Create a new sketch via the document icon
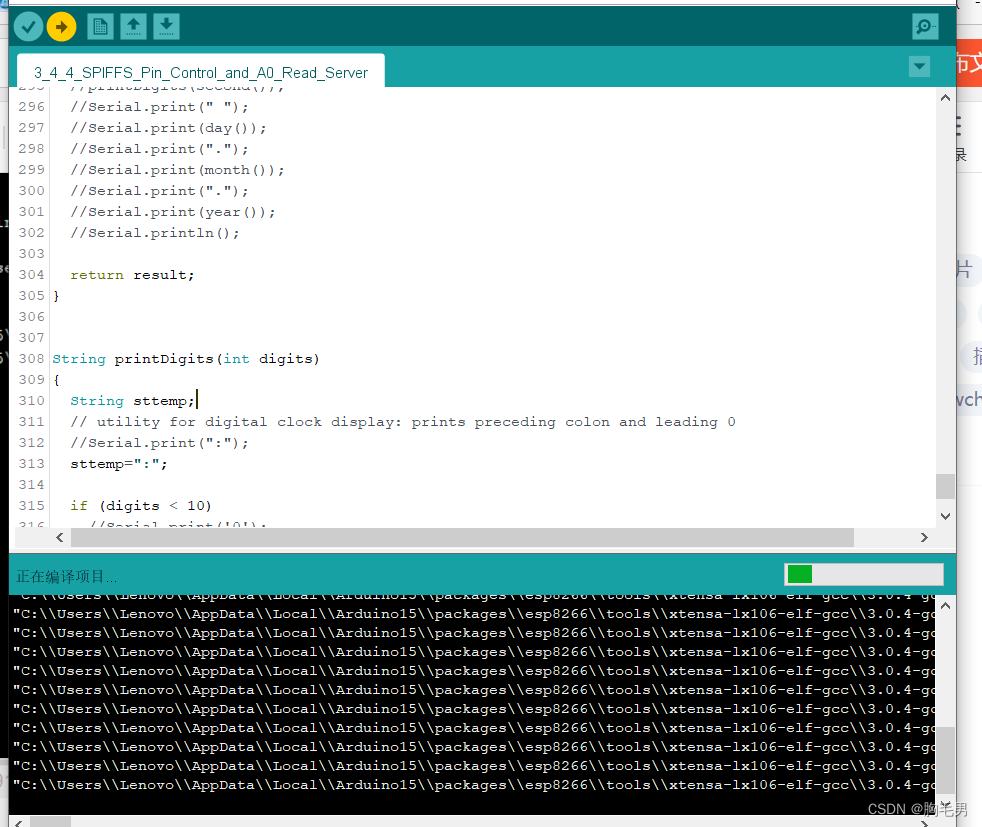The height and width of the screenshot is (827, 982). pyautogui.click(x=100, y=26)
